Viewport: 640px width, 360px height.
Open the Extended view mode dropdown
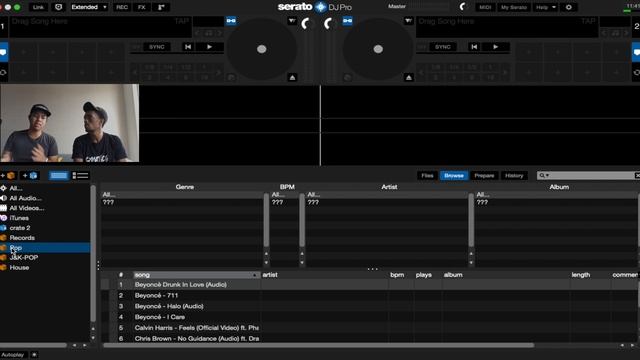(x=89, y=7)
